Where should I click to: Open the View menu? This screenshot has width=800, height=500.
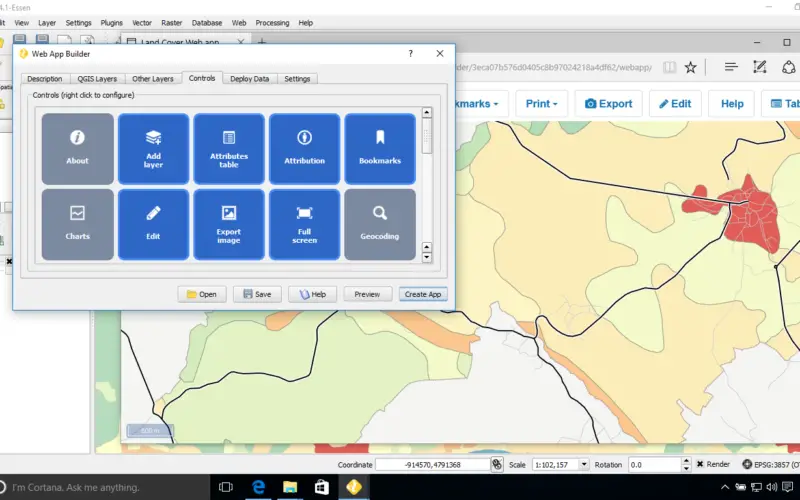click(21, 23)
